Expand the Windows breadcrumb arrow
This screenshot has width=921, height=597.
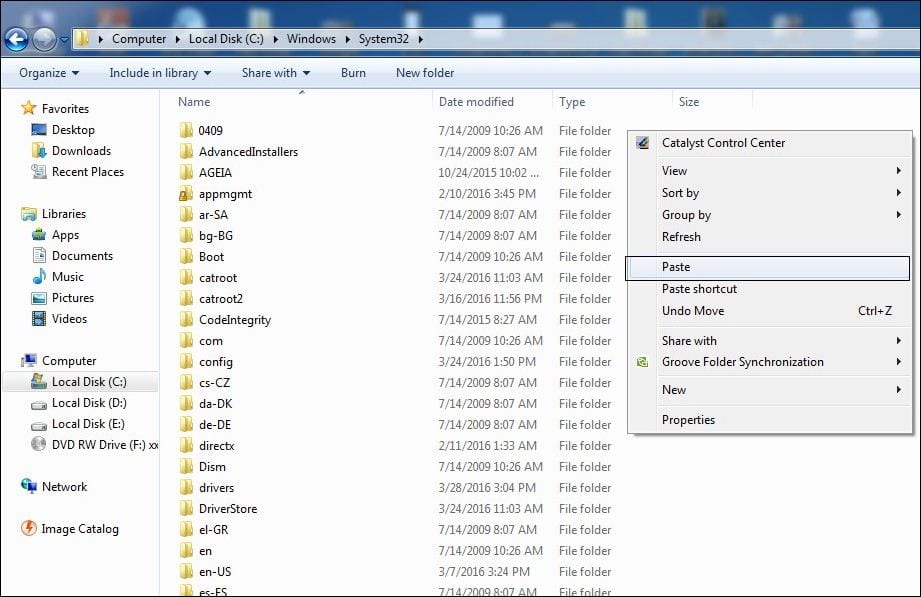pos(347,39)
